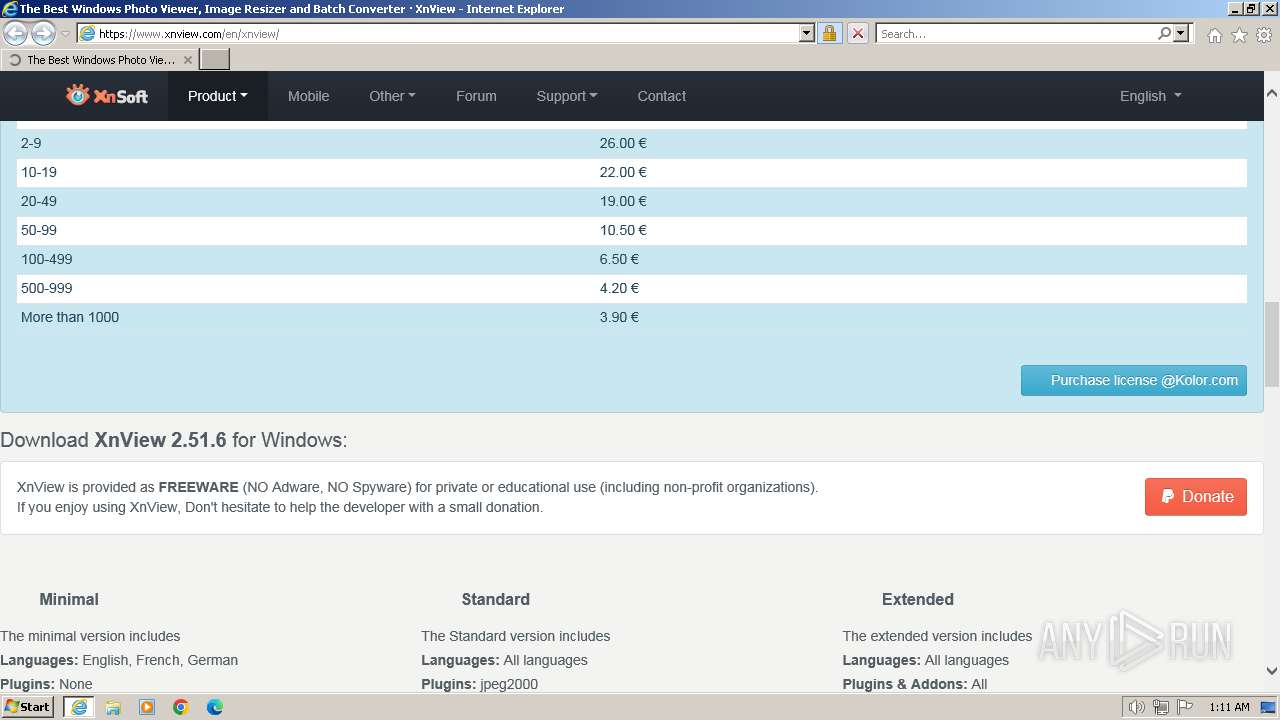This screenshot has width=1280, height=720.
Task: Show the desktop via taskbar corner icon
Action: tap(1269, 707)
